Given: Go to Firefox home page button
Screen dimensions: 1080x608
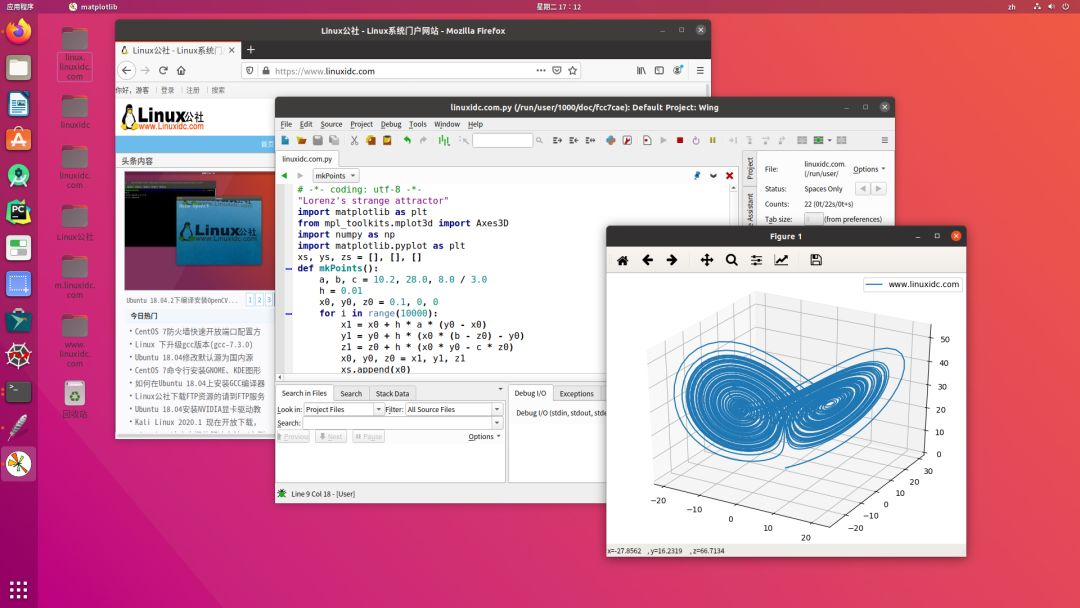Looking at the screenshot, I should [181, 70].
